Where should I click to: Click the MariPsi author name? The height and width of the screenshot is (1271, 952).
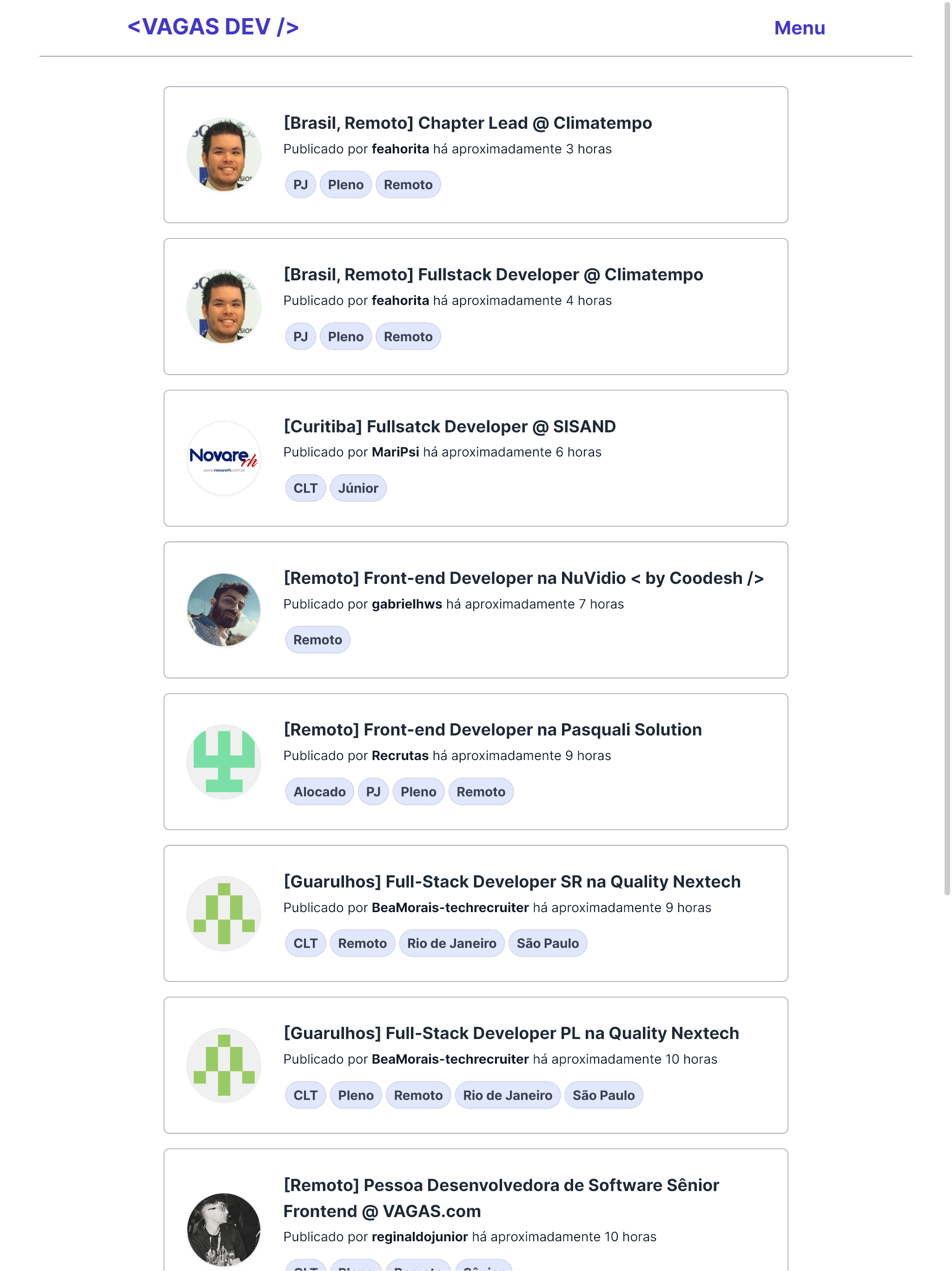pyautogui.click(x=395, y=452)
